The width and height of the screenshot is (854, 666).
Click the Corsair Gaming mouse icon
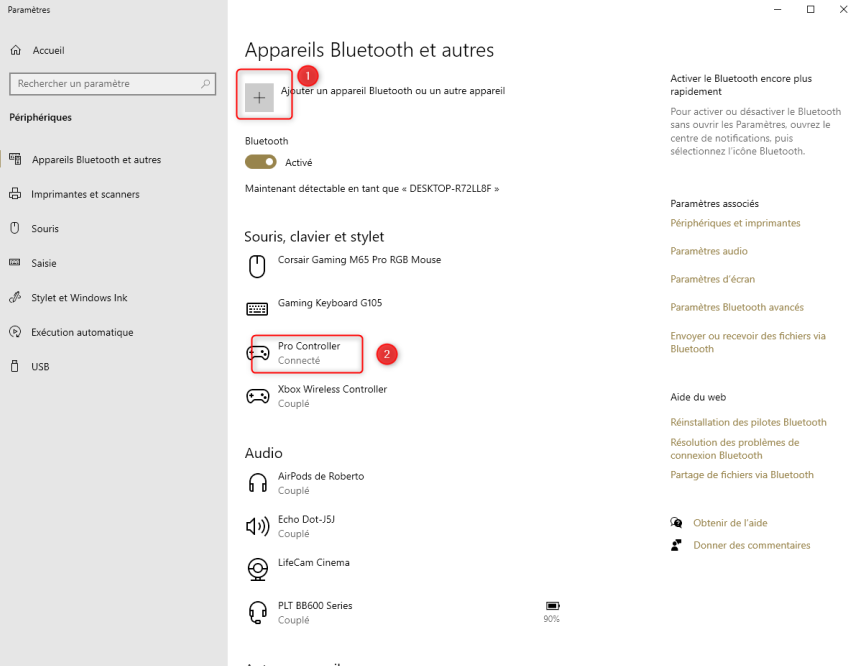pos(257,266)
